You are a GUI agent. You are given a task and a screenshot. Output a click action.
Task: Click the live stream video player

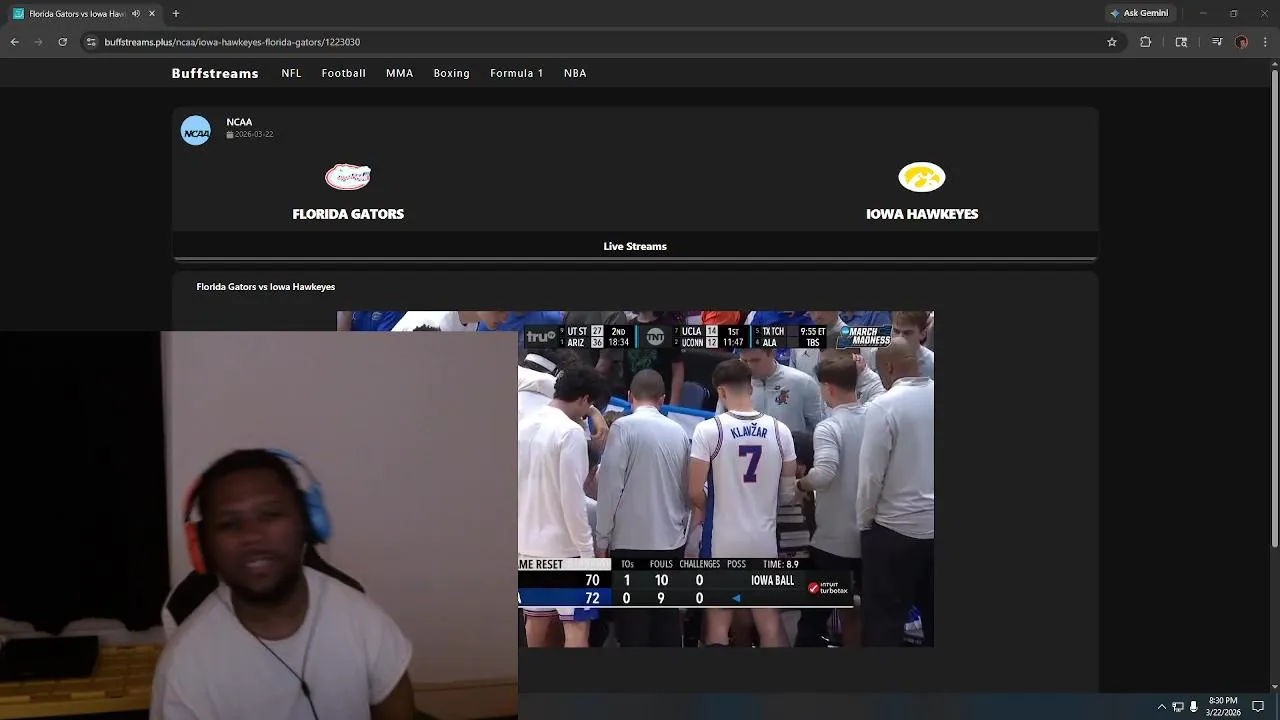(635, 479)
